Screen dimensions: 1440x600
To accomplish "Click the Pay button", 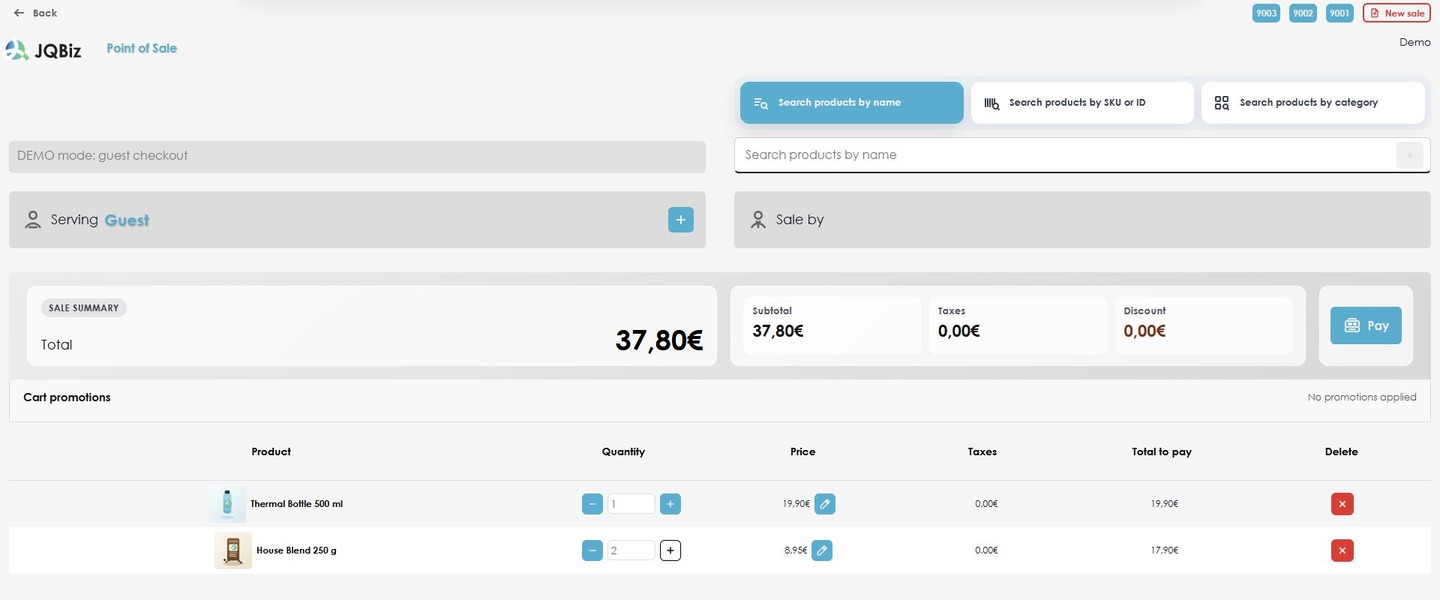I will tap(1366, 325).
